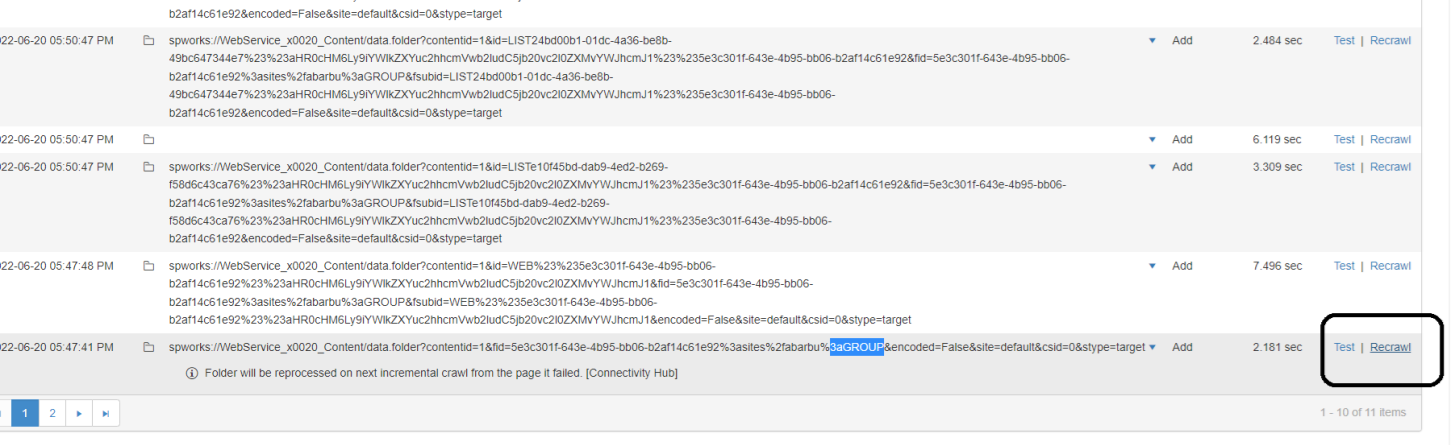Screen dimensions: 1451x446
Task: Click folder icon of the empty-URL row
Action: click(148, 140)
